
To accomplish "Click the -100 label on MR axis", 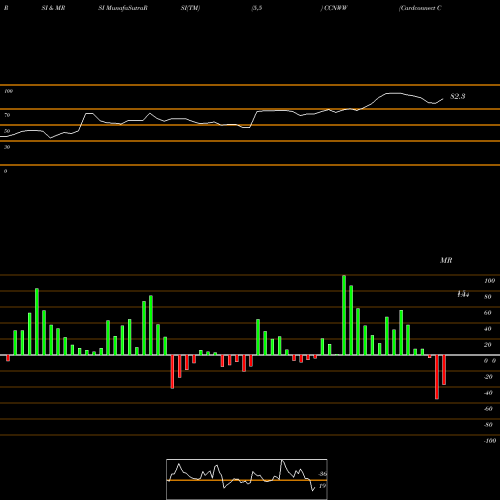I will [x=490, y=441].
